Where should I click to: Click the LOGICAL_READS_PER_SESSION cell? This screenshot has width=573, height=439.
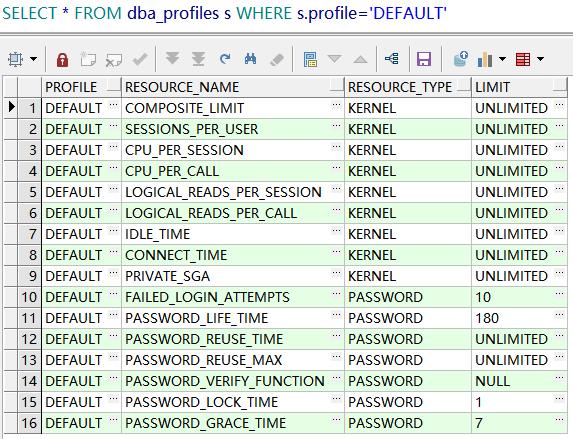(x=233, y=192)
